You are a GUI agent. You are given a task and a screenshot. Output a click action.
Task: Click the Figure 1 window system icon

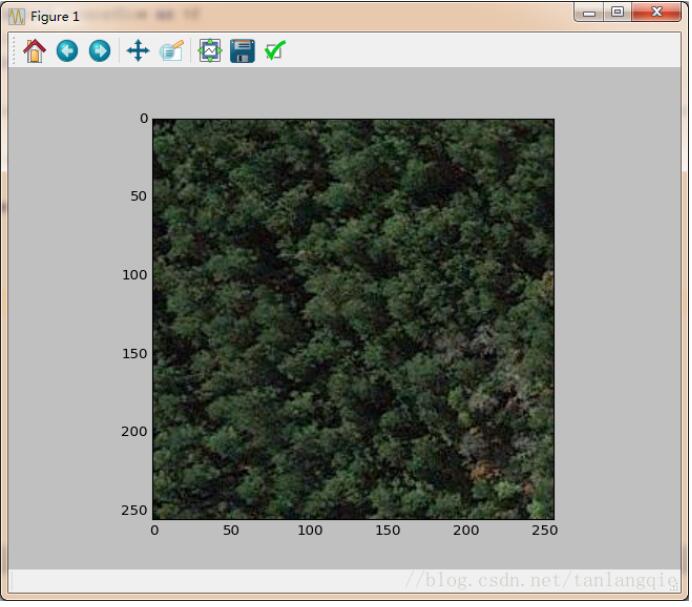pyautogui.click(x=17, y=16)
